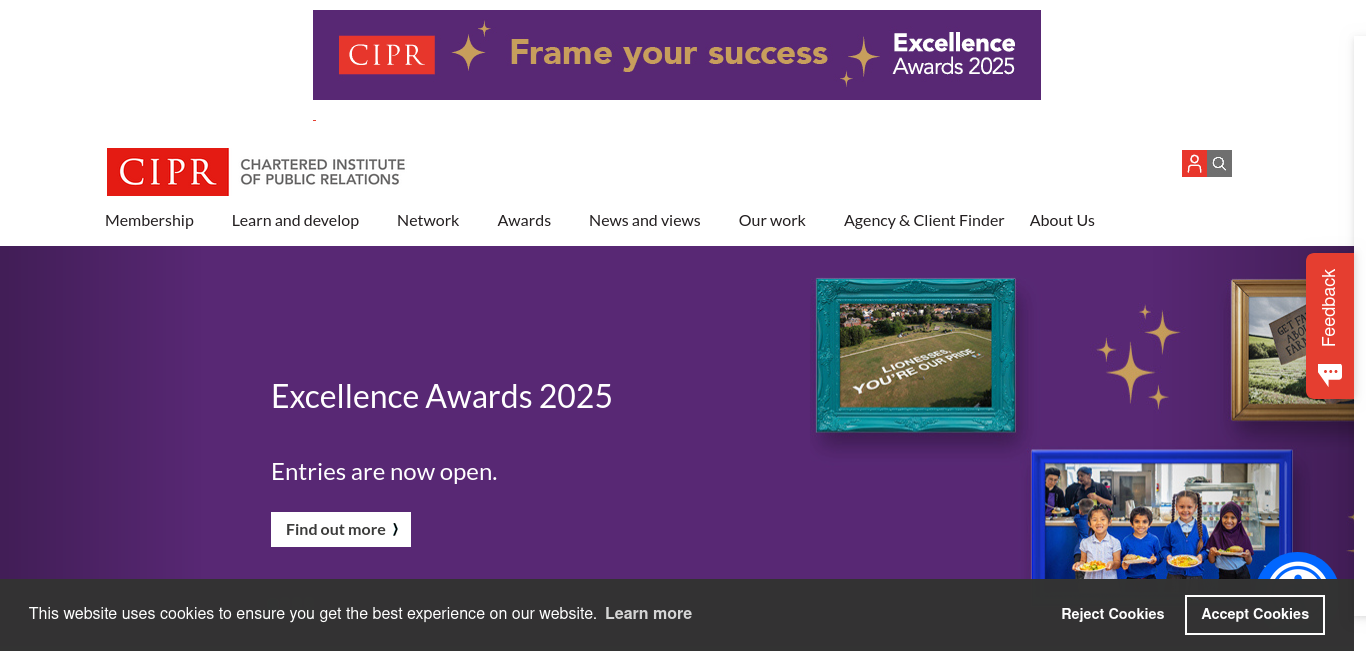
Task: Open the Membership menu
Action: click(x=149, y=221)
